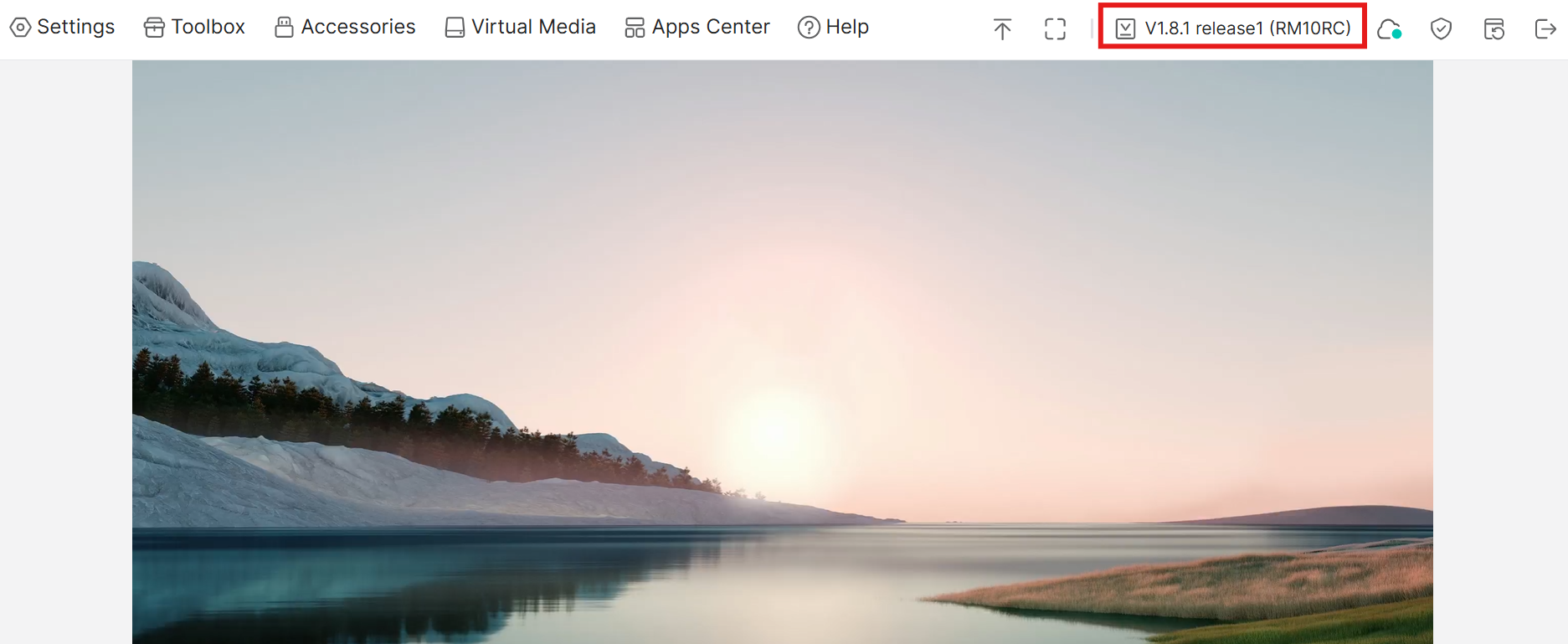The height and width of the screenshot is (644, 1568).
Task: Click the Apps Center grid icon
Action: [x=635, y=28]
